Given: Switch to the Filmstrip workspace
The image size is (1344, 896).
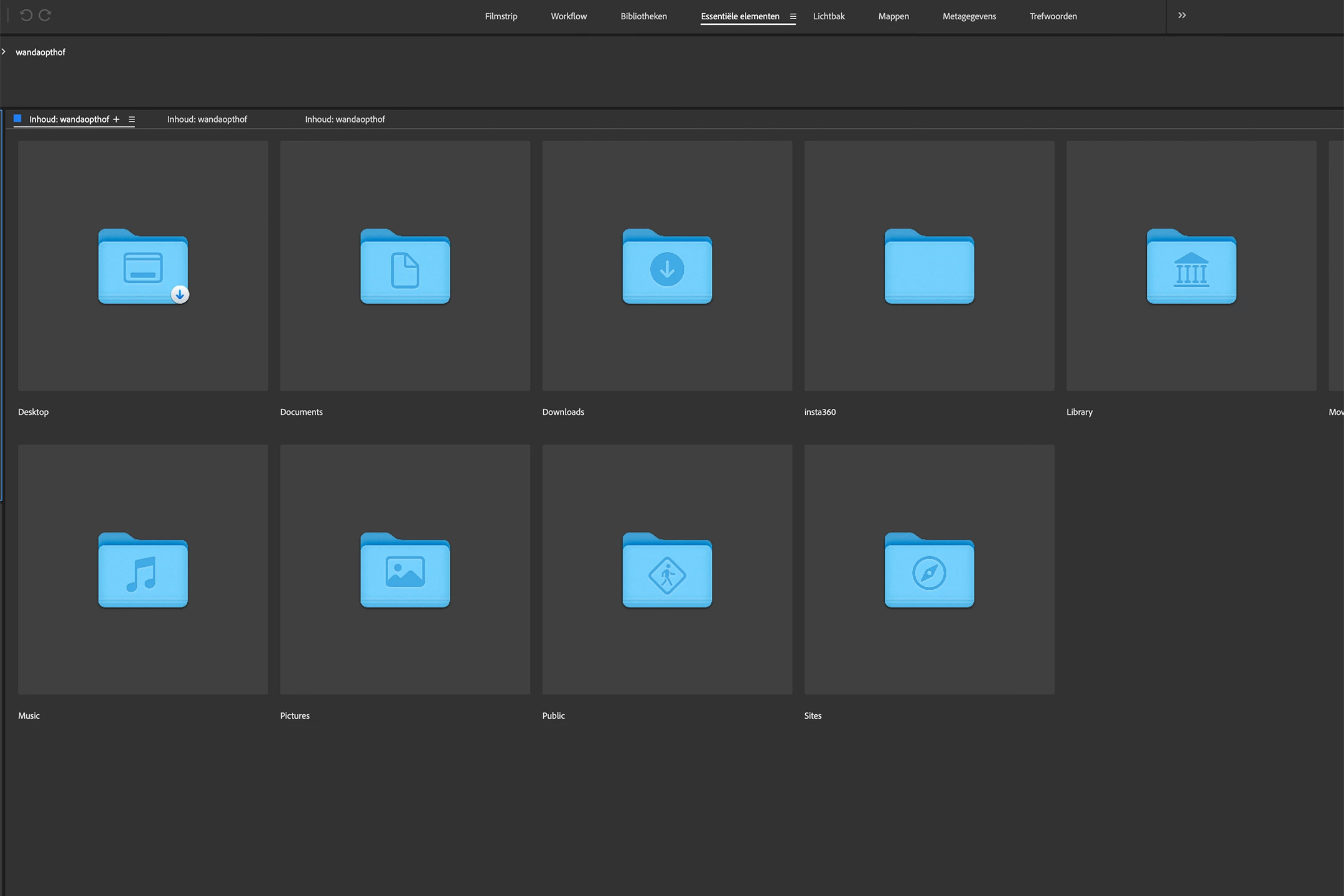Looking at the screenshot, I should coord(501,16).
